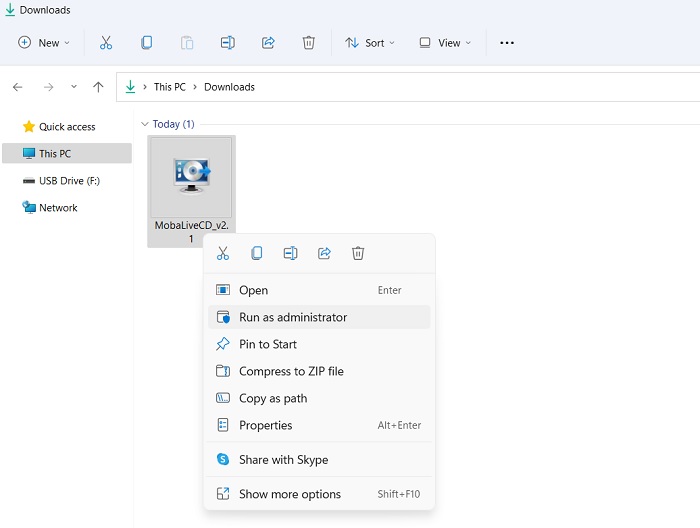The width and height of the screenshot is (700, 528).
Task: Collapse the Today group chevron
Action: (x=144, y=125)
